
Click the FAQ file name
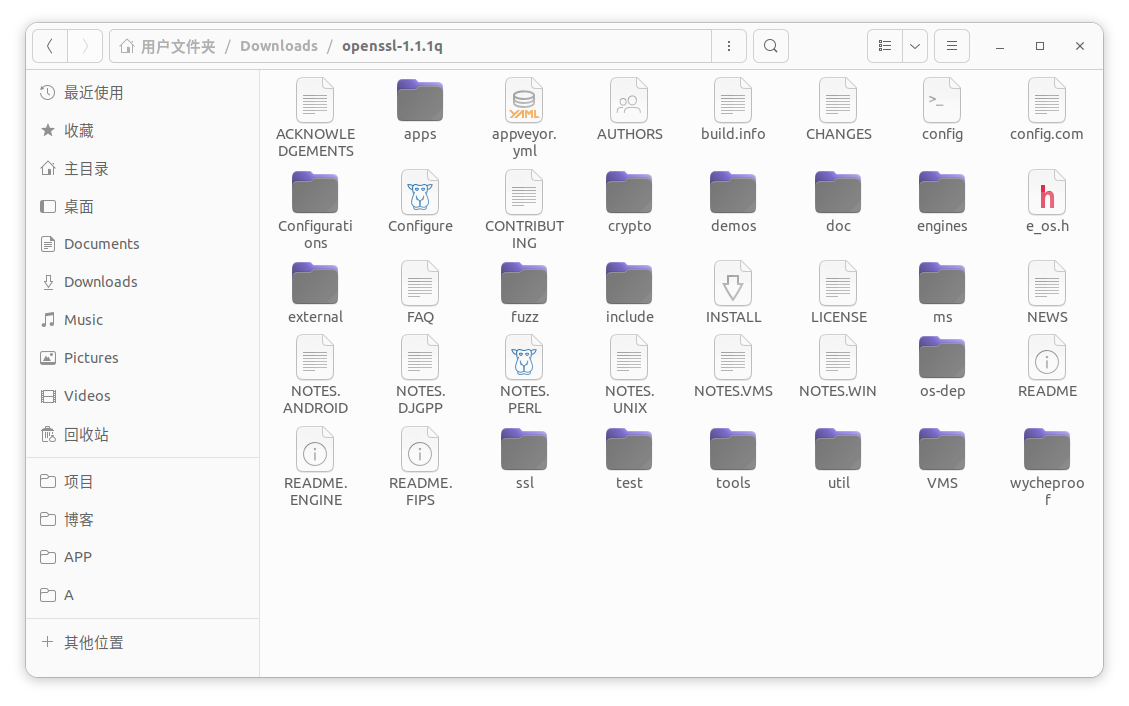(420, 317)
